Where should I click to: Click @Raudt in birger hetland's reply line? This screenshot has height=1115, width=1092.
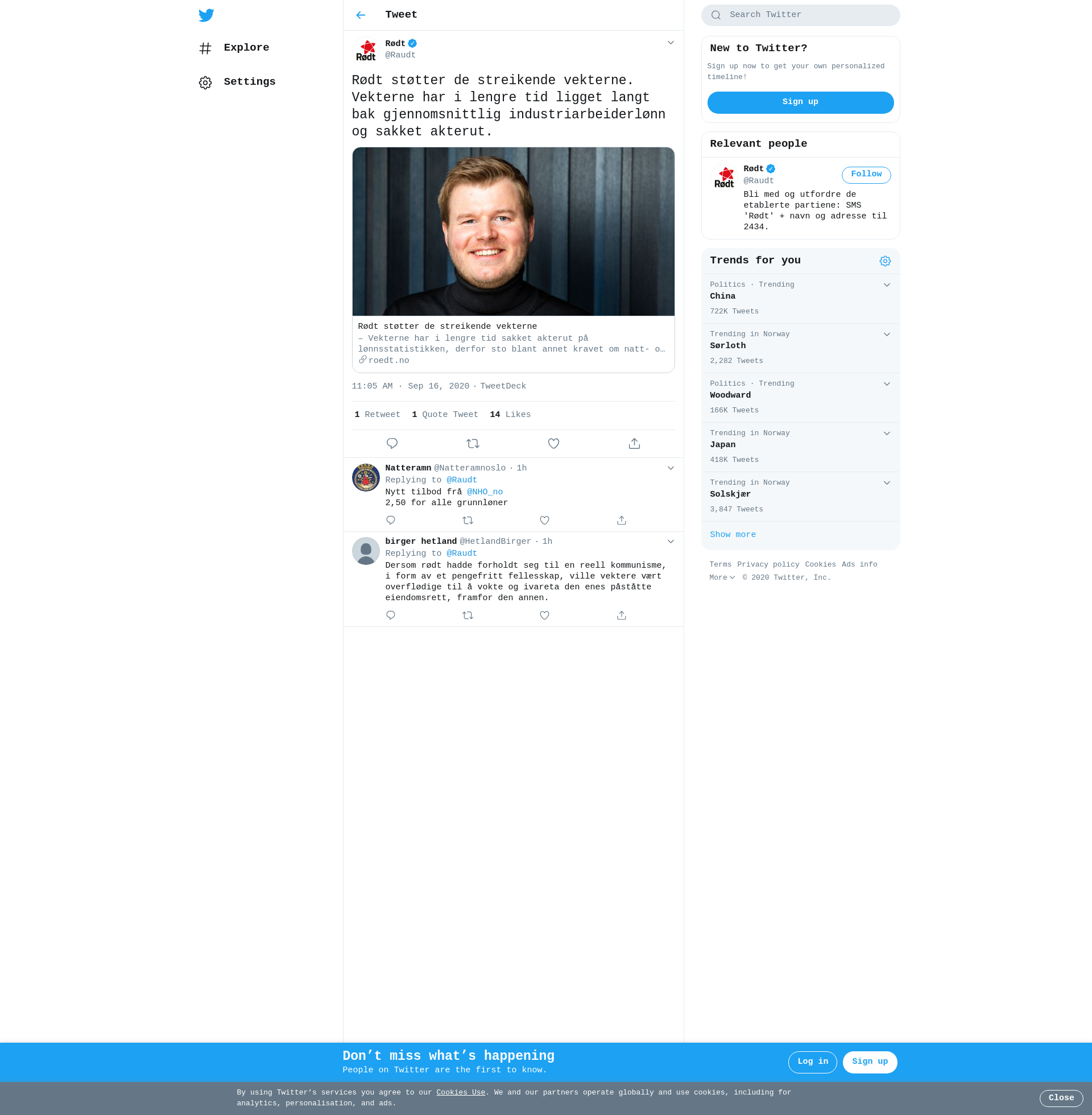click(x=462, y=554)
